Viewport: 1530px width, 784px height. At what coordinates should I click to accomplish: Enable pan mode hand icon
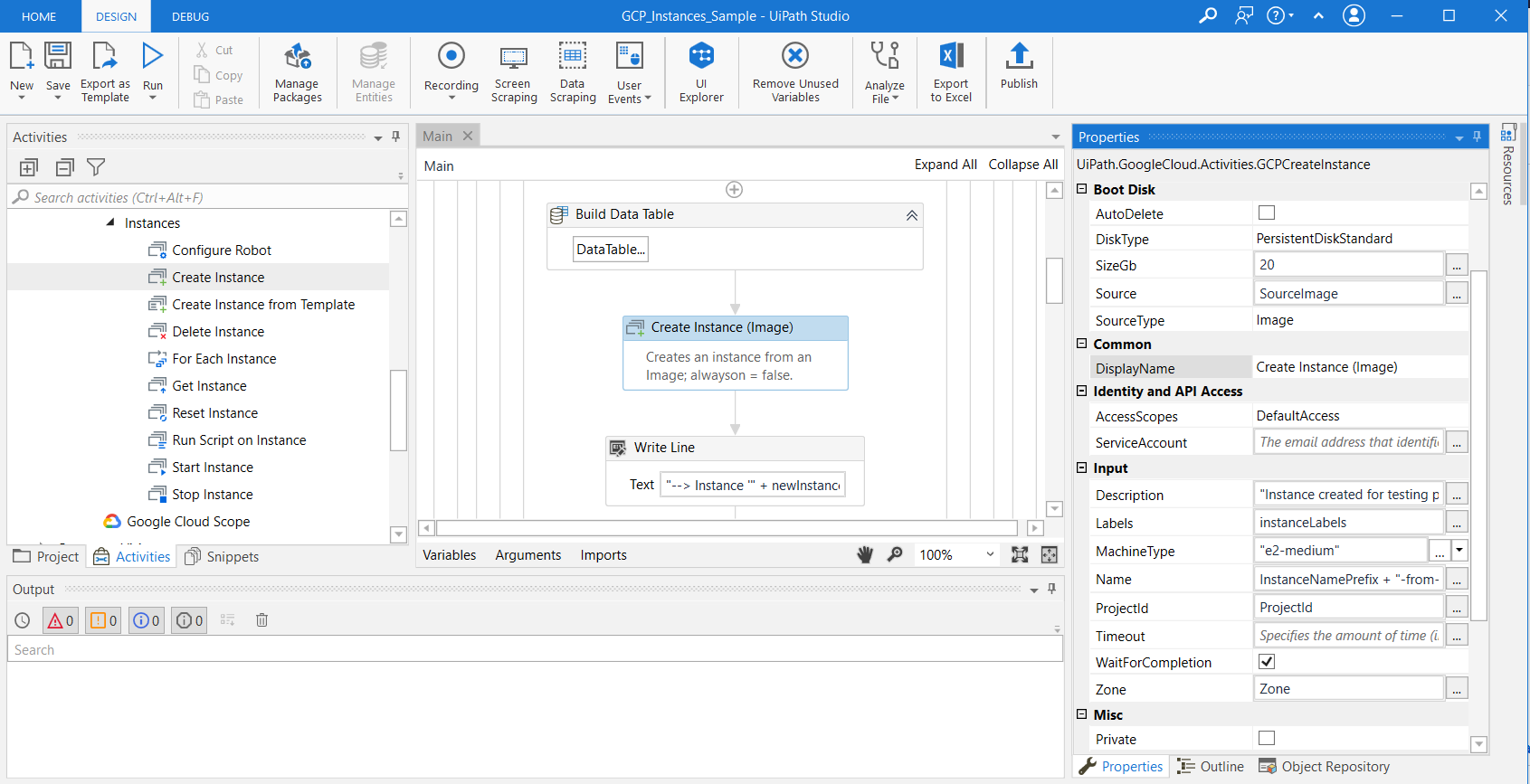coord(865,554)
